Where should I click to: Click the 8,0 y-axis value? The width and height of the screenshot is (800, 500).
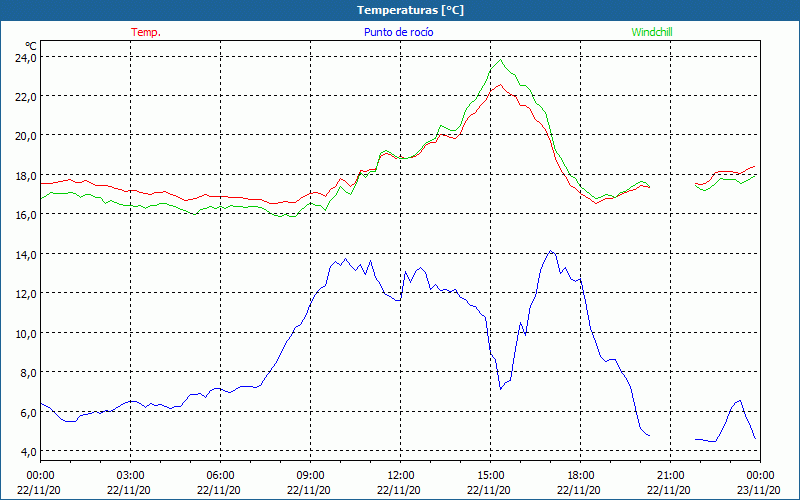pyautogui.click(x=27, y=372)
